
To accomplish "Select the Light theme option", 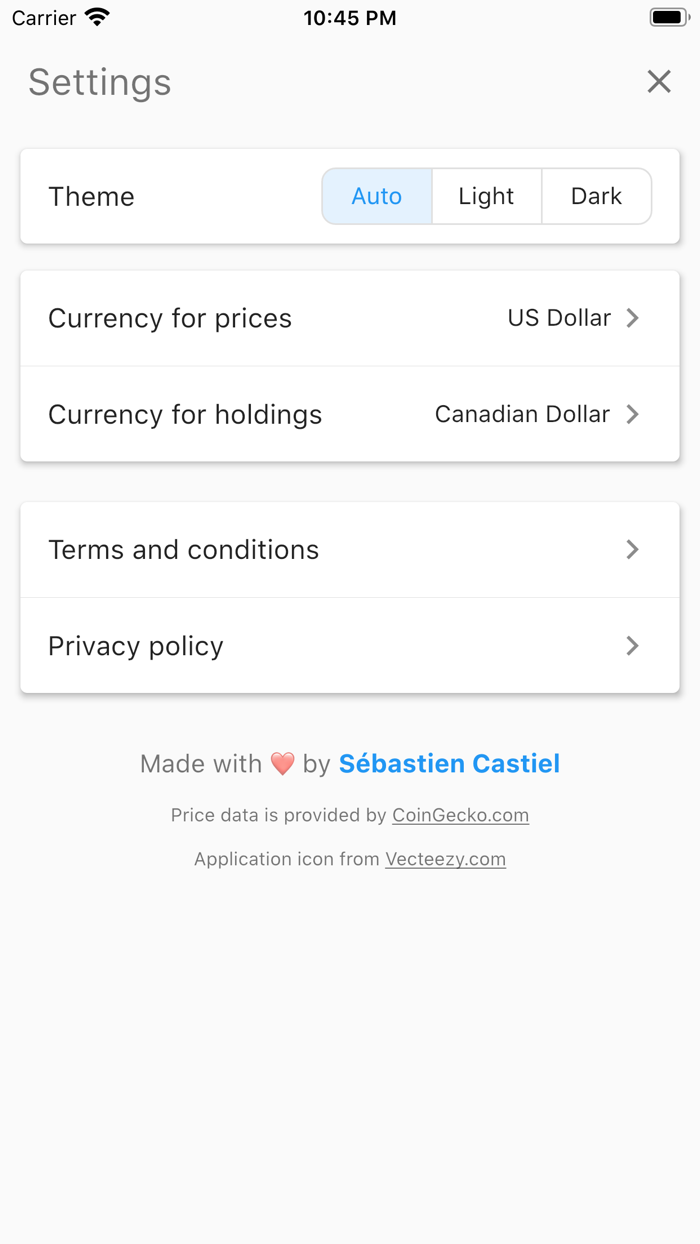I will click(x=486, y=196).
